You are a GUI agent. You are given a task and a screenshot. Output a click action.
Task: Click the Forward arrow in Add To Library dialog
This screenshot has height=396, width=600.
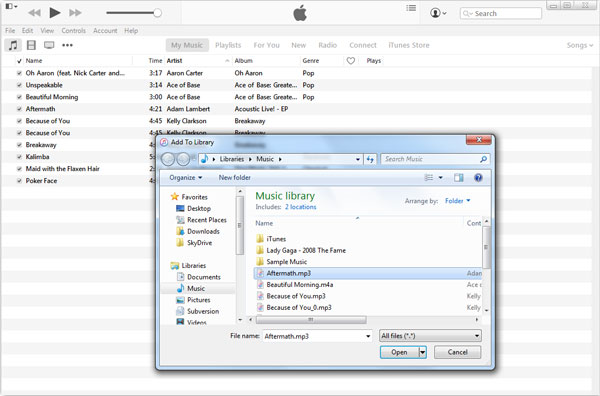183,159
